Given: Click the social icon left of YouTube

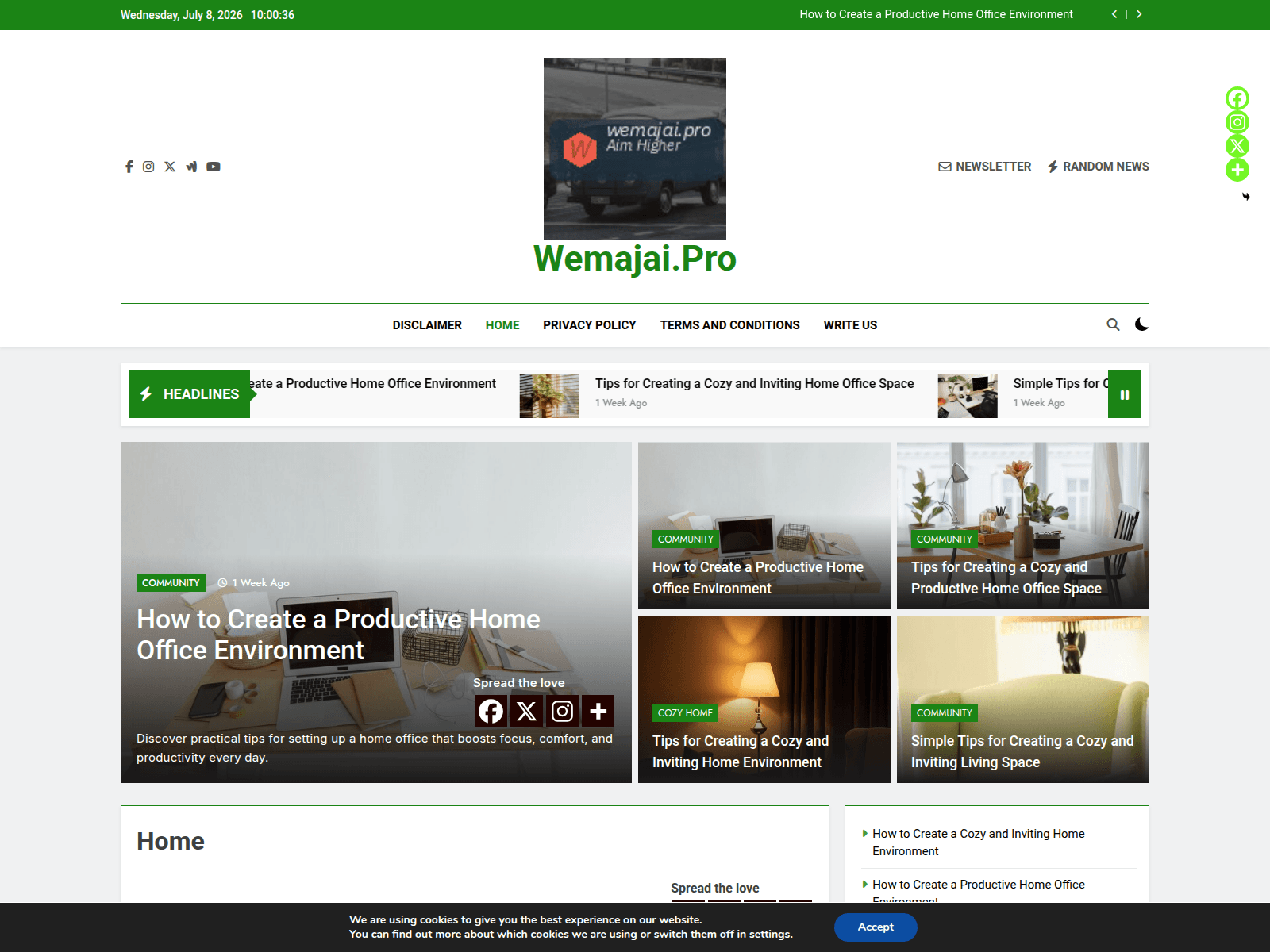Looking at the screenshot, I should (191, 167).
